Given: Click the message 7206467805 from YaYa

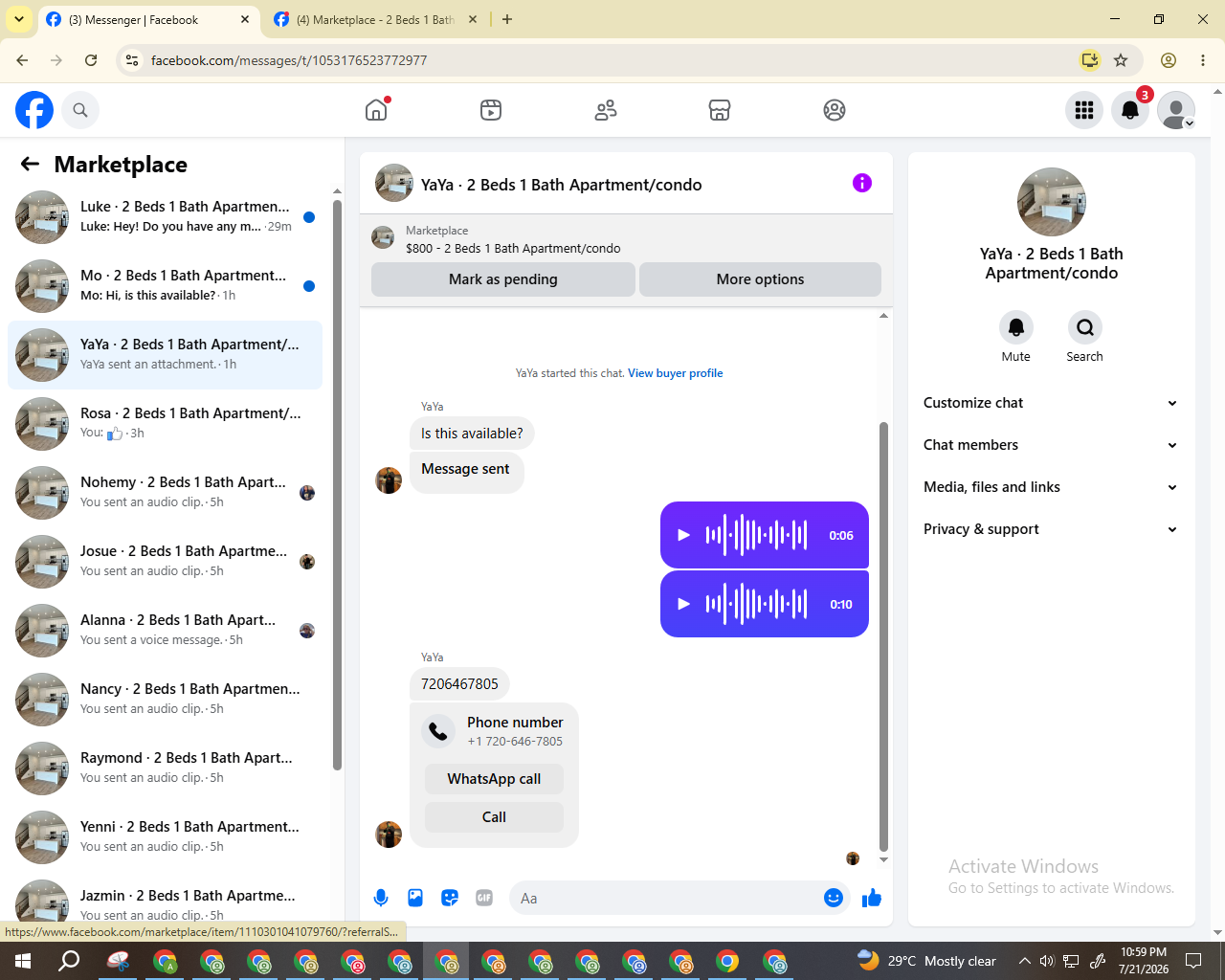Looking at the screenshot, I should pos(459,684).
